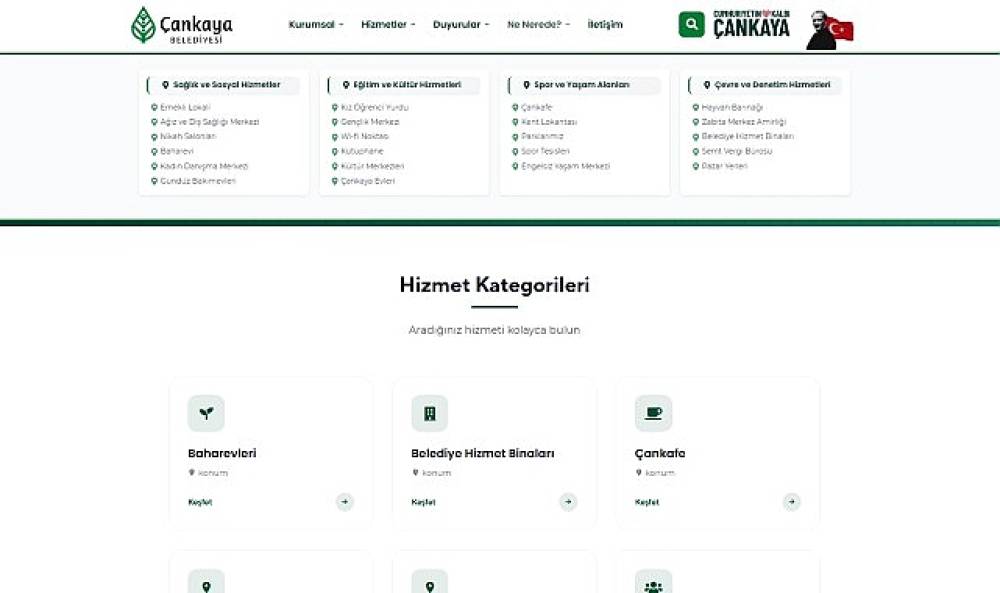The height and width of the screenshot is (593, 1000).
Task: Expand the Duyurular dropdown
Action: [x=461, y=25]
